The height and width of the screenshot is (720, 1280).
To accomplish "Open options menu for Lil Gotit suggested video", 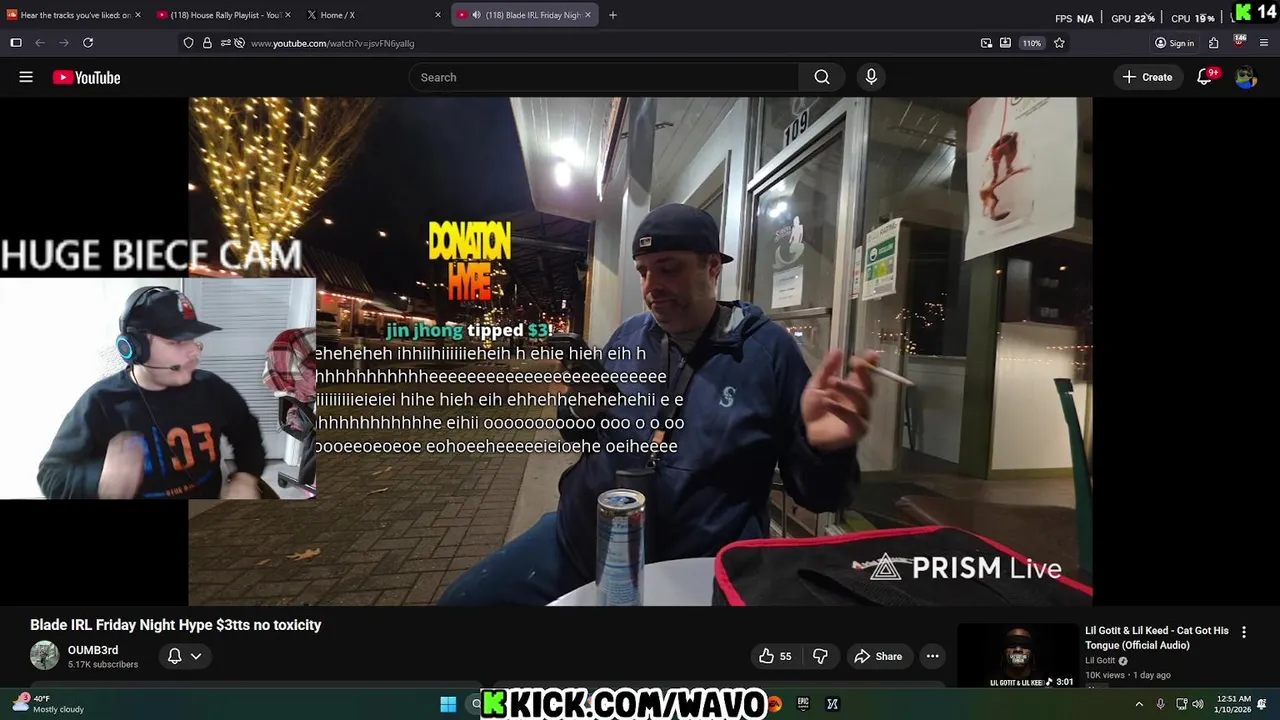I will point(1244,632).
